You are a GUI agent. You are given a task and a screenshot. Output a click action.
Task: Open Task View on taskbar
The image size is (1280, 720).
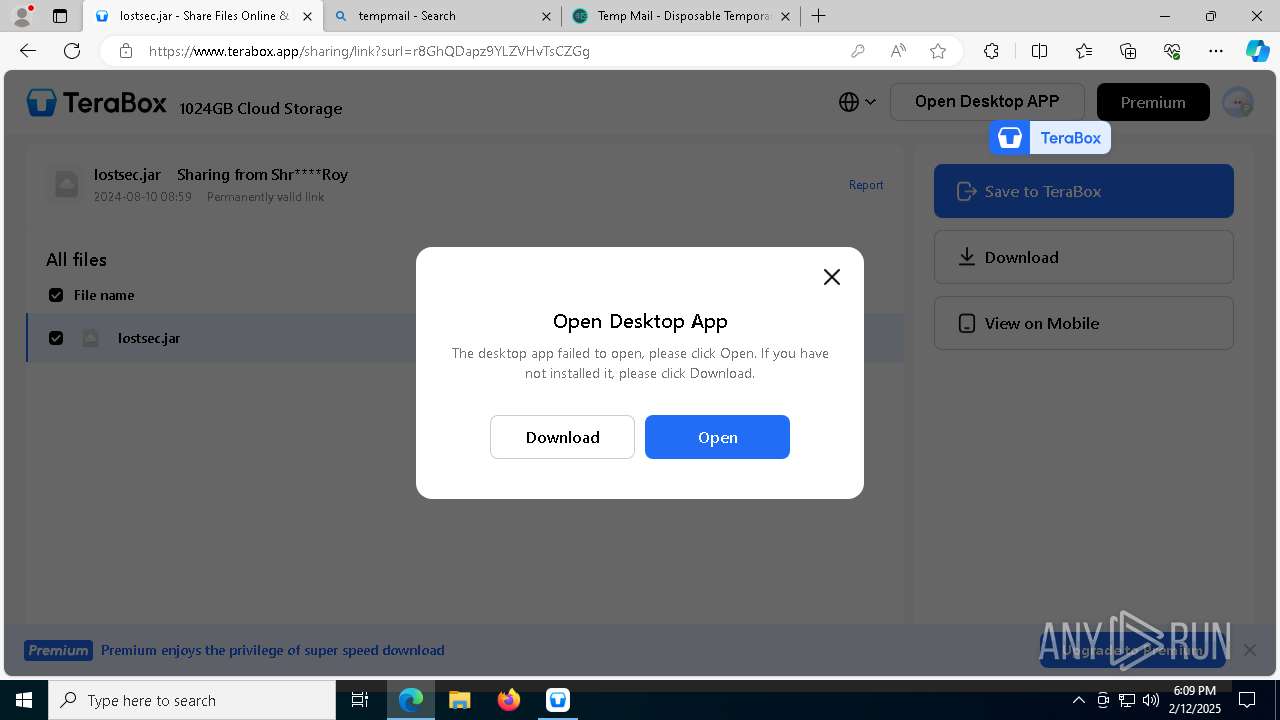point(360,700)
